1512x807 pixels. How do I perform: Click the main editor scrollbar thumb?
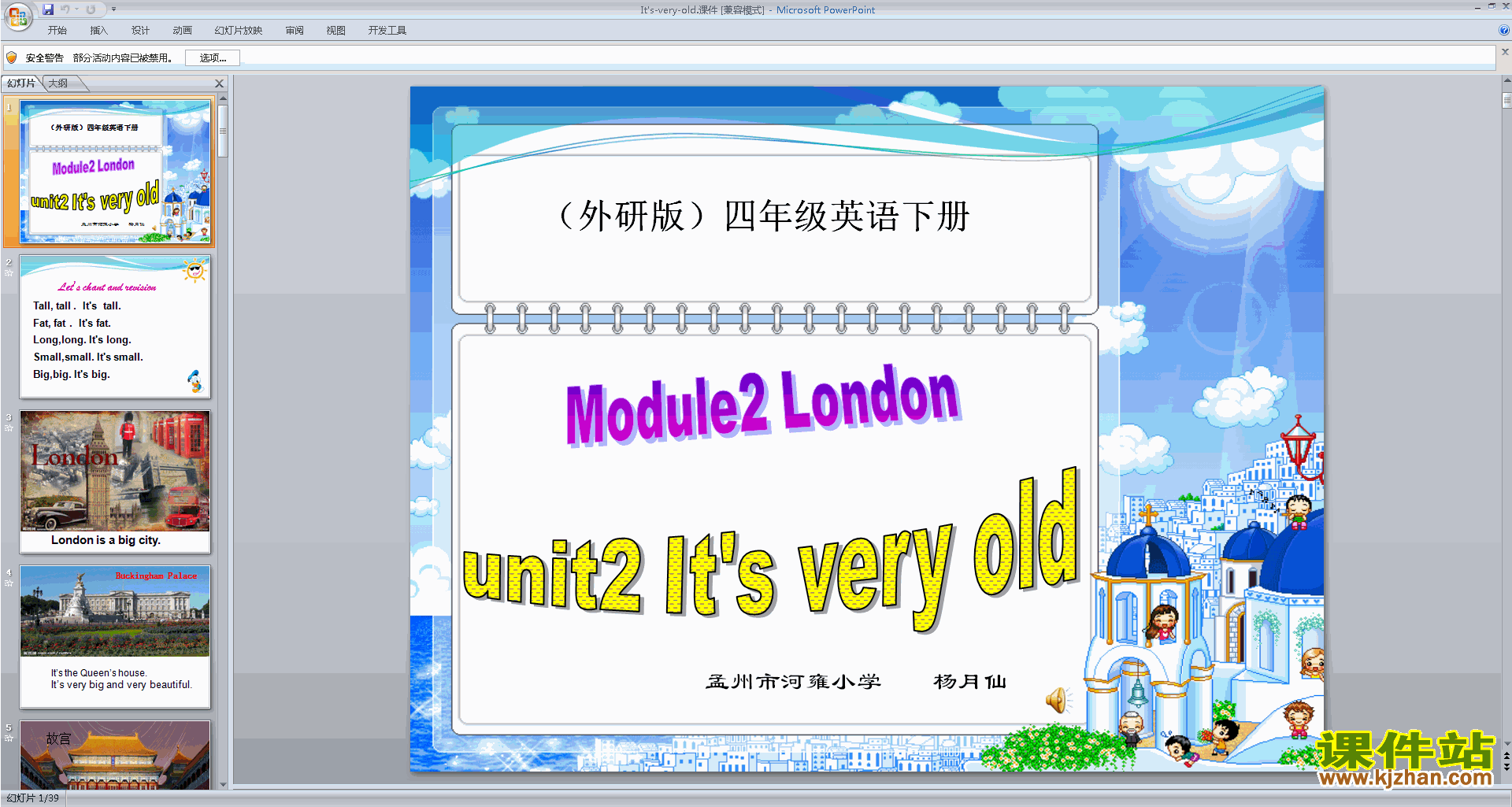(1506, 100)
